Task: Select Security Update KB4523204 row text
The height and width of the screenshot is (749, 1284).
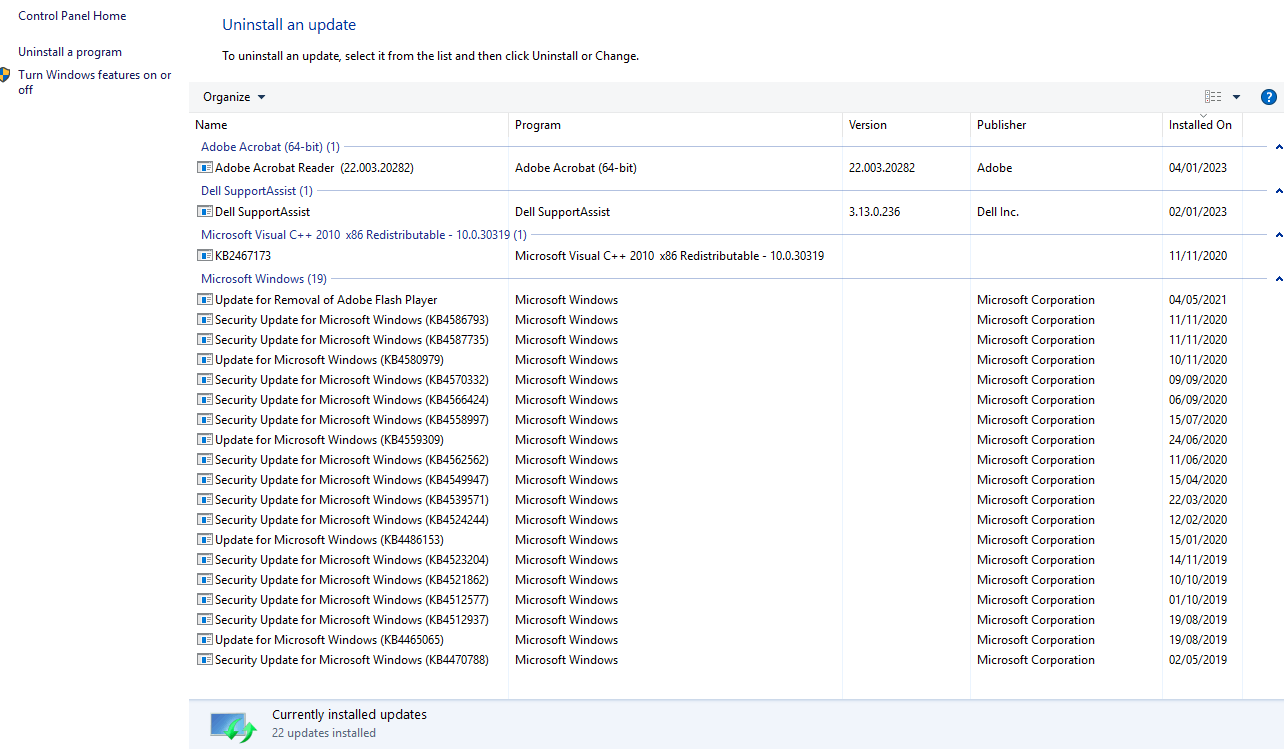Action: [352, 560]
